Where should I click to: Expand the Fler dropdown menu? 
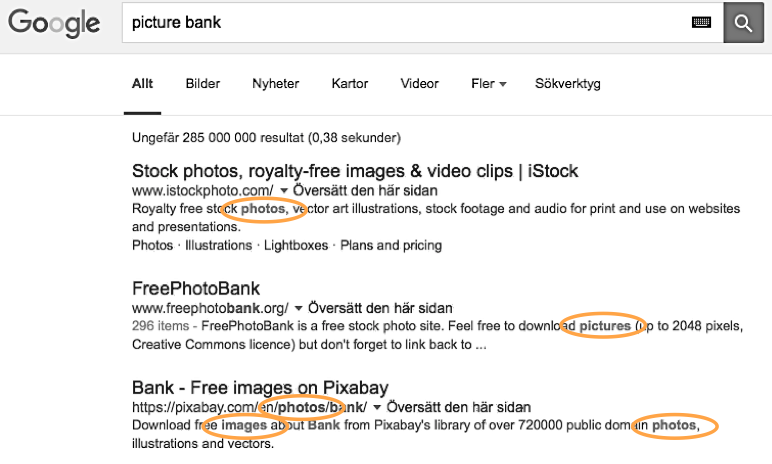(x=488, y=84)
